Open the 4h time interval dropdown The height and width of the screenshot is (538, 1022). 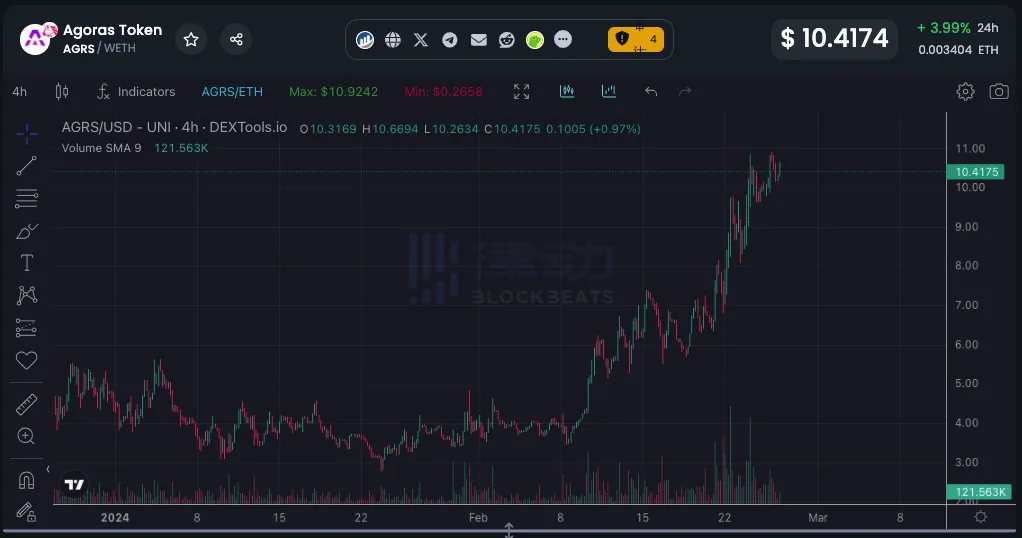pos(20,92)
